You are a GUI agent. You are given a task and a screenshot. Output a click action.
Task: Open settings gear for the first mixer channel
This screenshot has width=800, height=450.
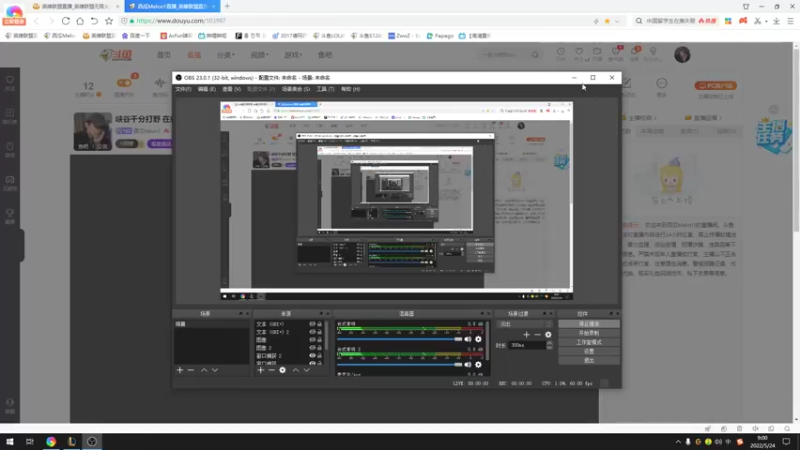coord(478,339)
